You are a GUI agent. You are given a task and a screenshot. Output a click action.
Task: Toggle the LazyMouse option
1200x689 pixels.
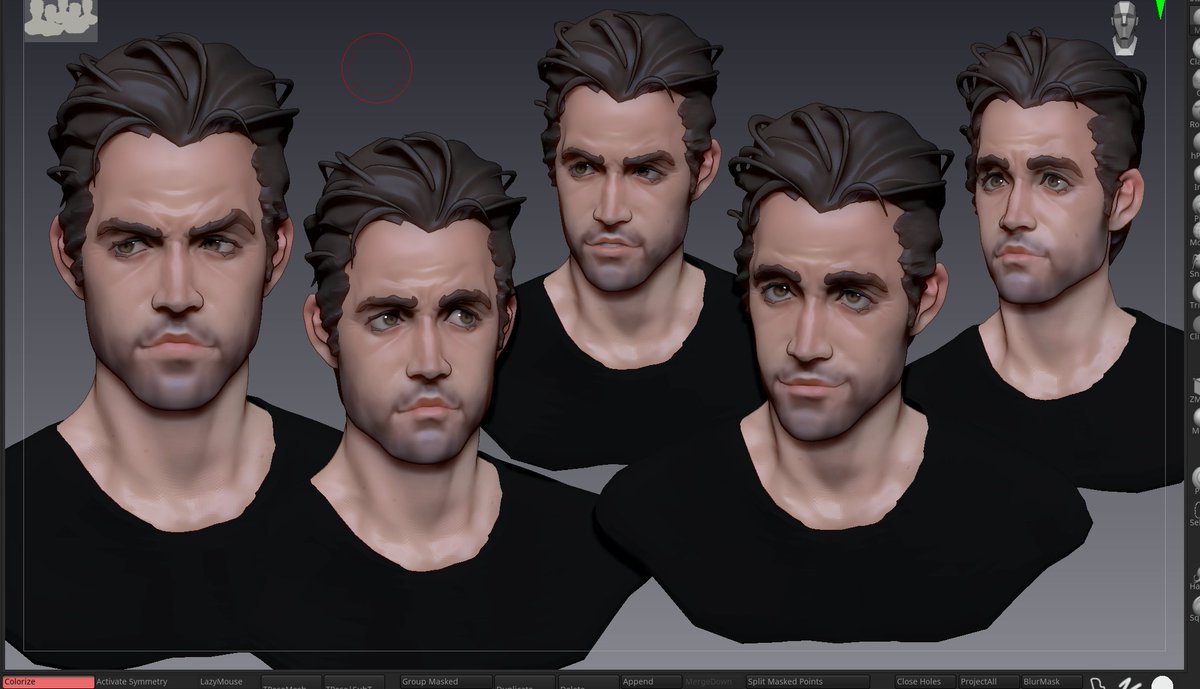click(x=221, y=682)
